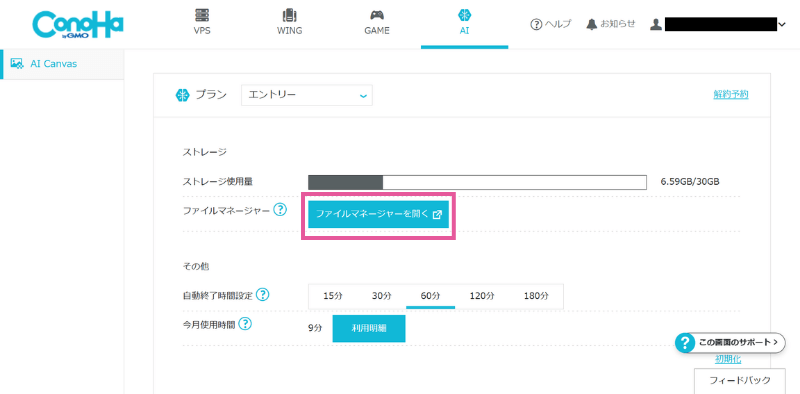Set auto-shutdown time to 60分
Viewport: 800px width, 394px height.
[430, 296]
